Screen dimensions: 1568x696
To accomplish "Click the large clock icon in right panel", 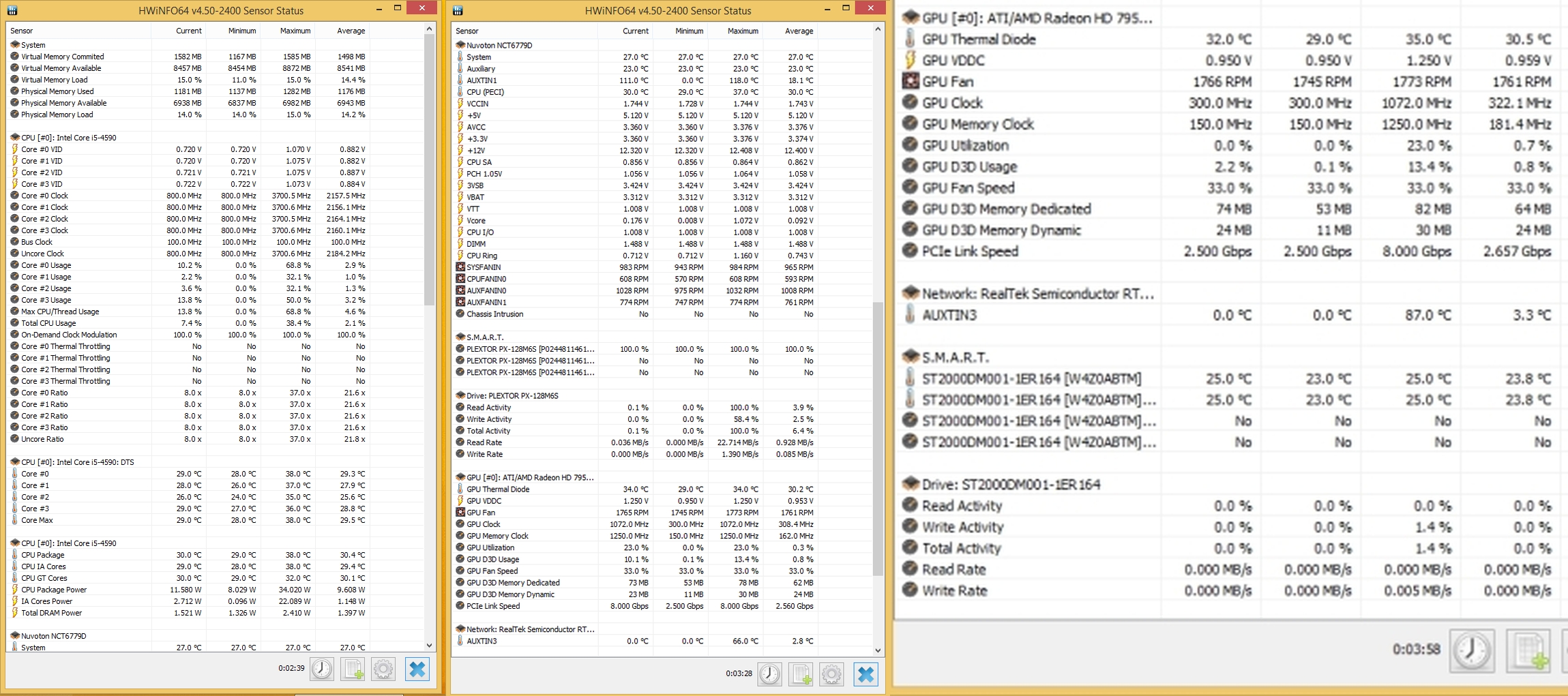I will [1472, 650].
